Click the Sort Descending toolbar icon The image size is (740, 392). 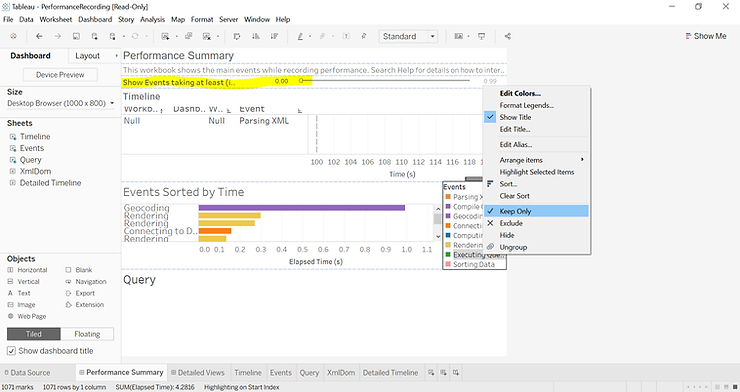[274, 36]
